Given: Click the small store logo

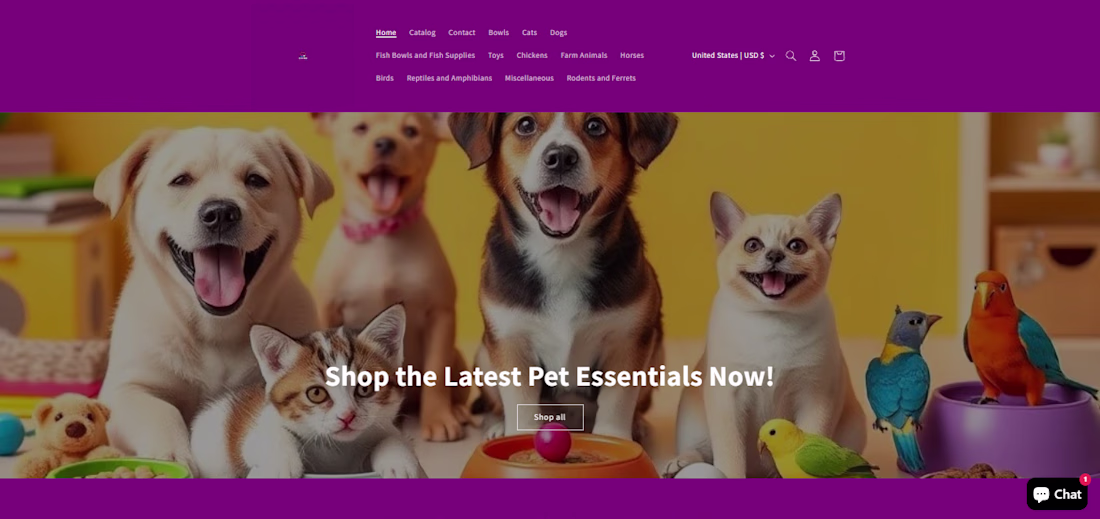Looking at the screenshot, I should click(303, 56).
